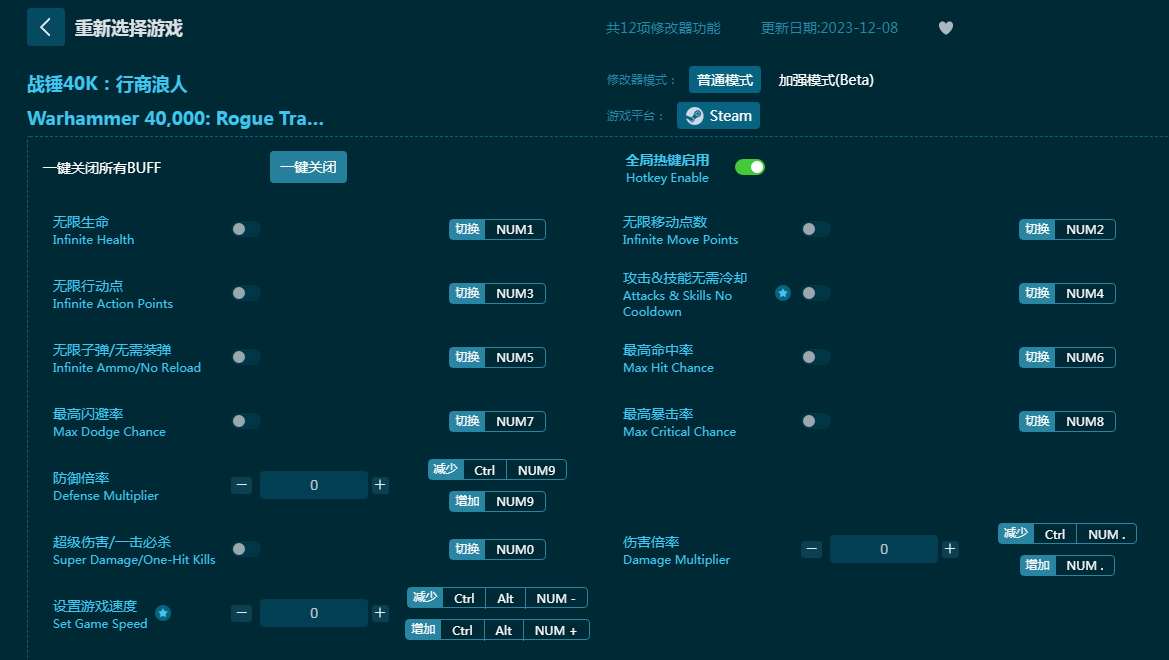Click NUM7 hotkey for Max Dodge Chance

(x=497, y=422)
